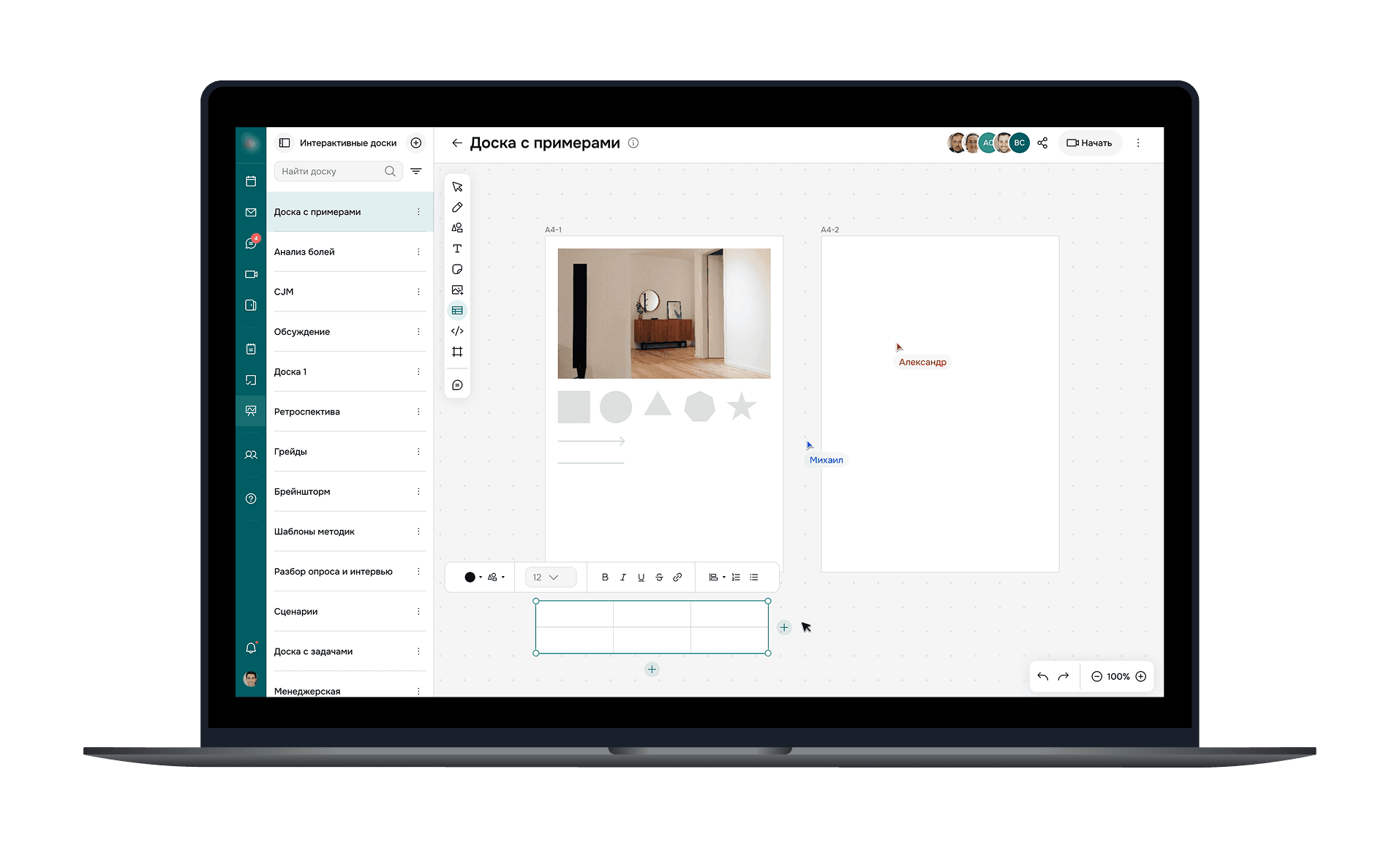Open the Брейншторм board
Viewport: 1400px width, 848px height.
tap(350, 492)
